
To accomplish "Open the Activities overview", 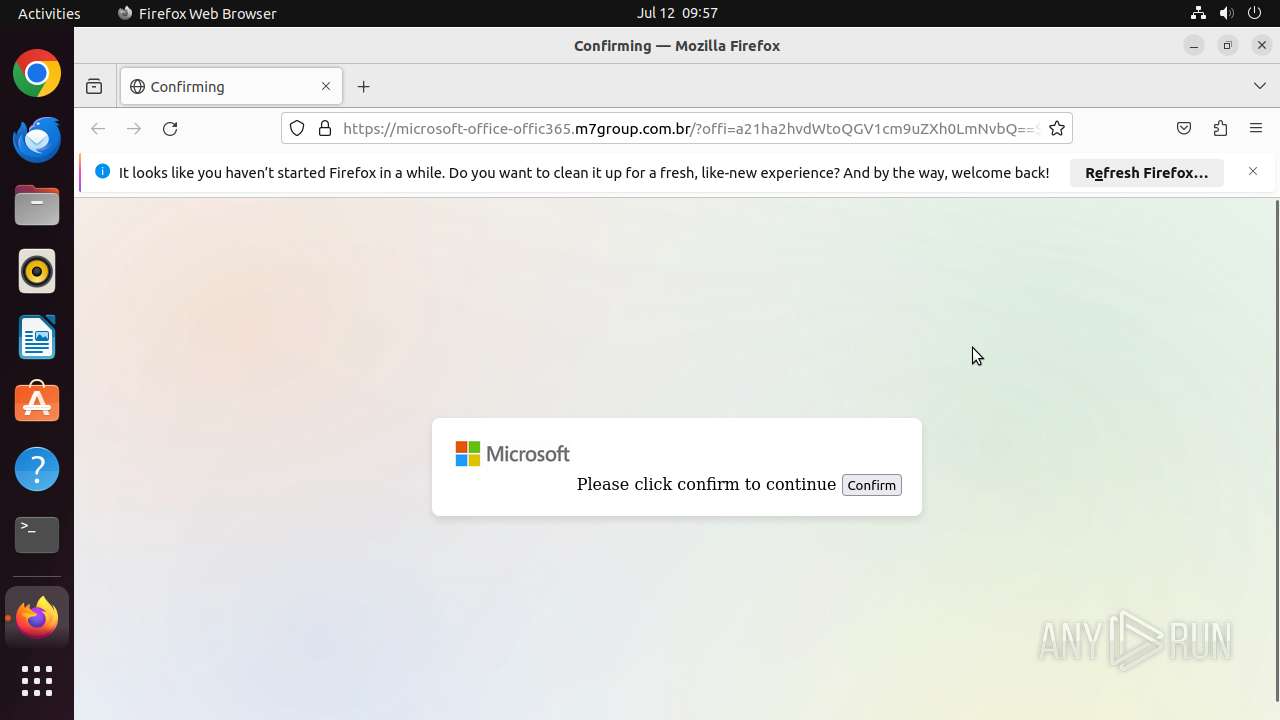I will point(49,13).
